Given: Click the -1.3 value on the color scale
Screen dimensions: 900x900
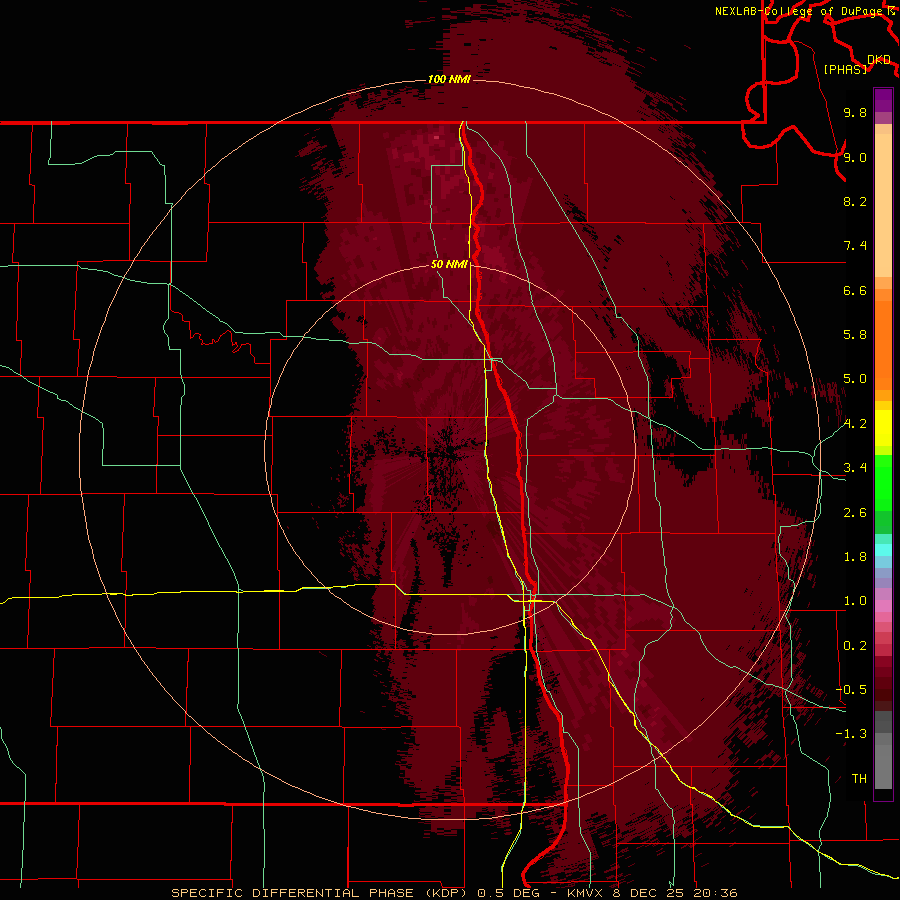Looking at the screenshot, I should pos(851,734).
